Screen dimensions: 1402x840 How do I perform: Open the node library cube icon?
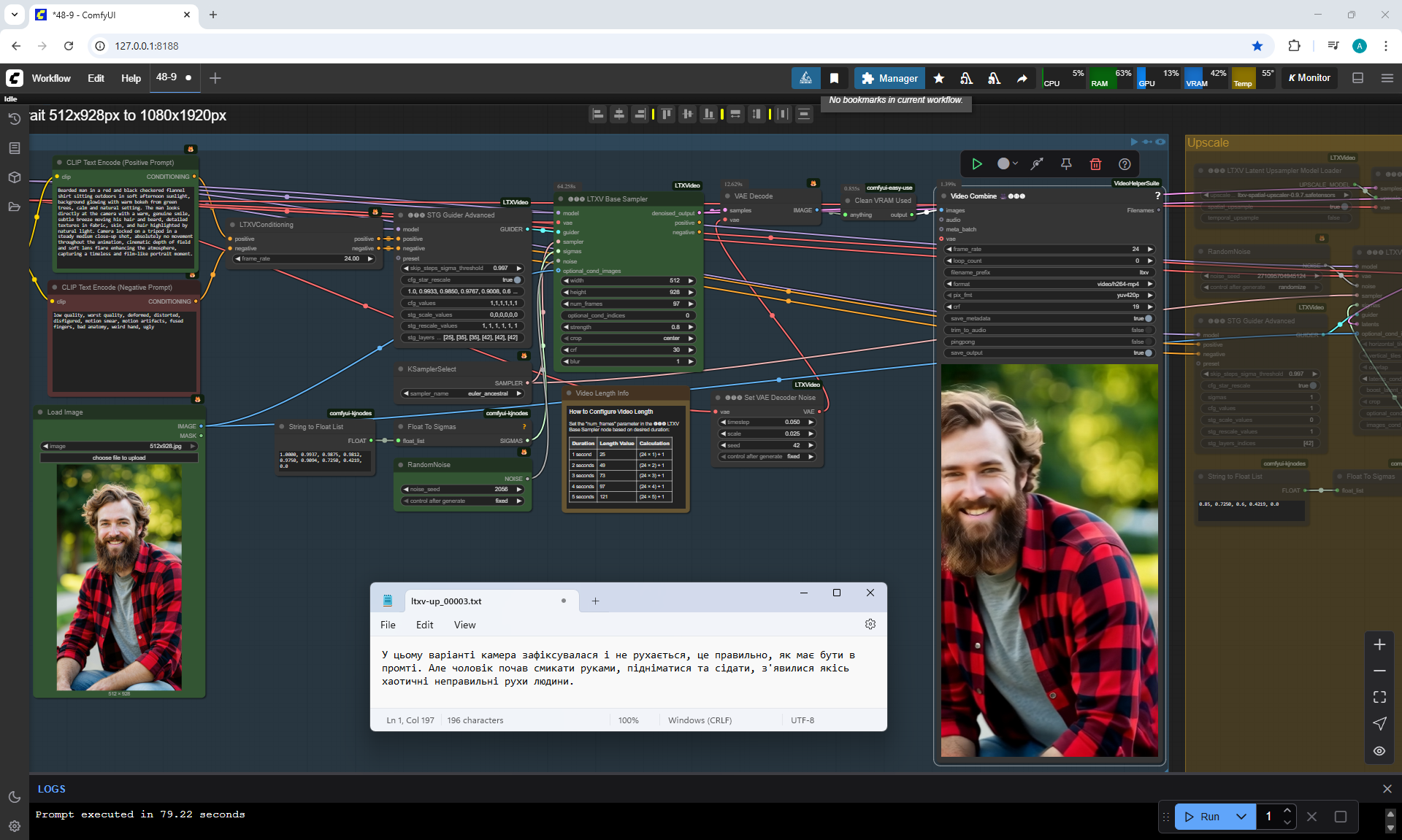coord(14,177)
